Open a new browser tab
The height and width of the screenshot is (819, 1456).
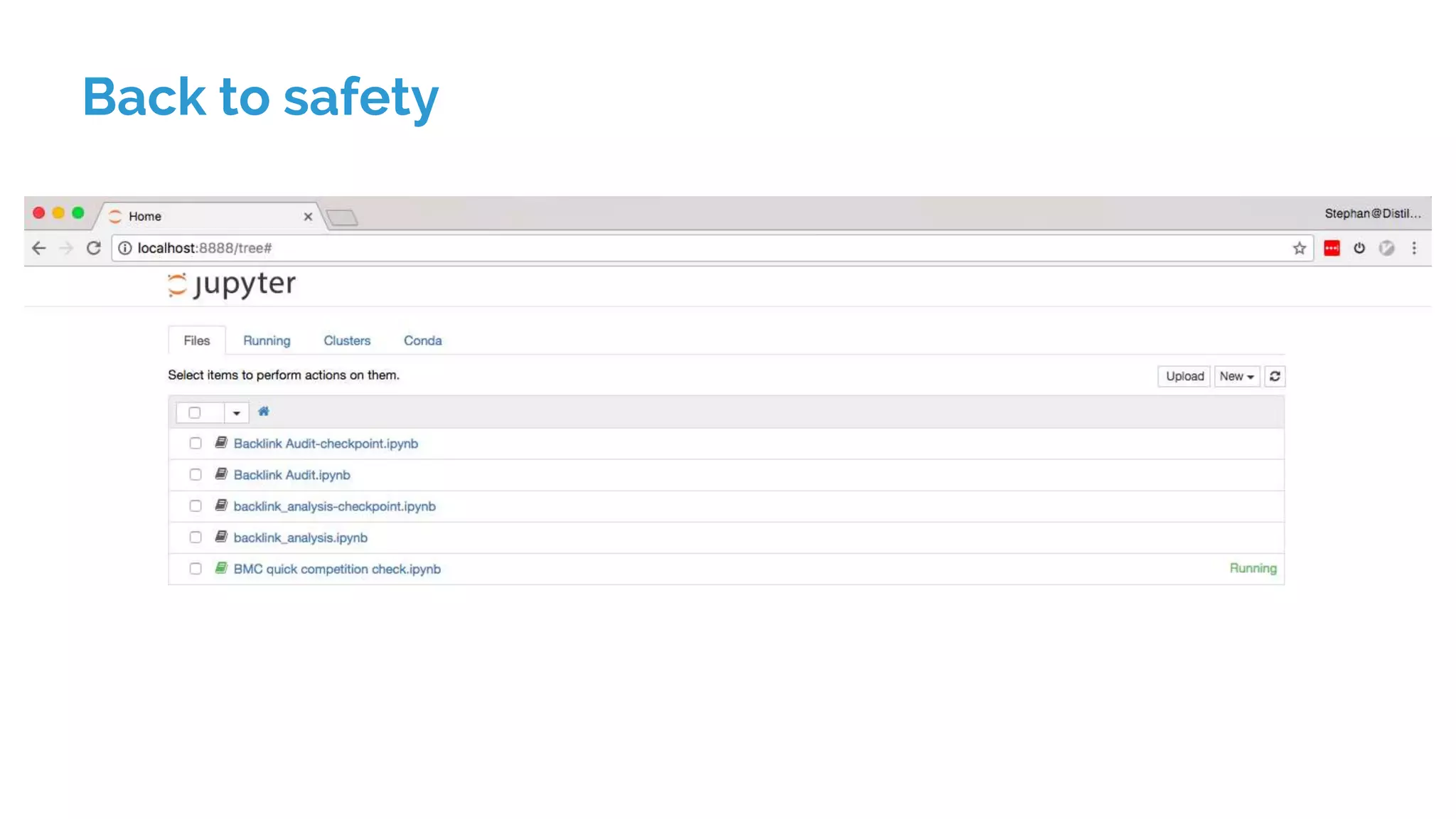pyautogui.click(x=342, y=218)
